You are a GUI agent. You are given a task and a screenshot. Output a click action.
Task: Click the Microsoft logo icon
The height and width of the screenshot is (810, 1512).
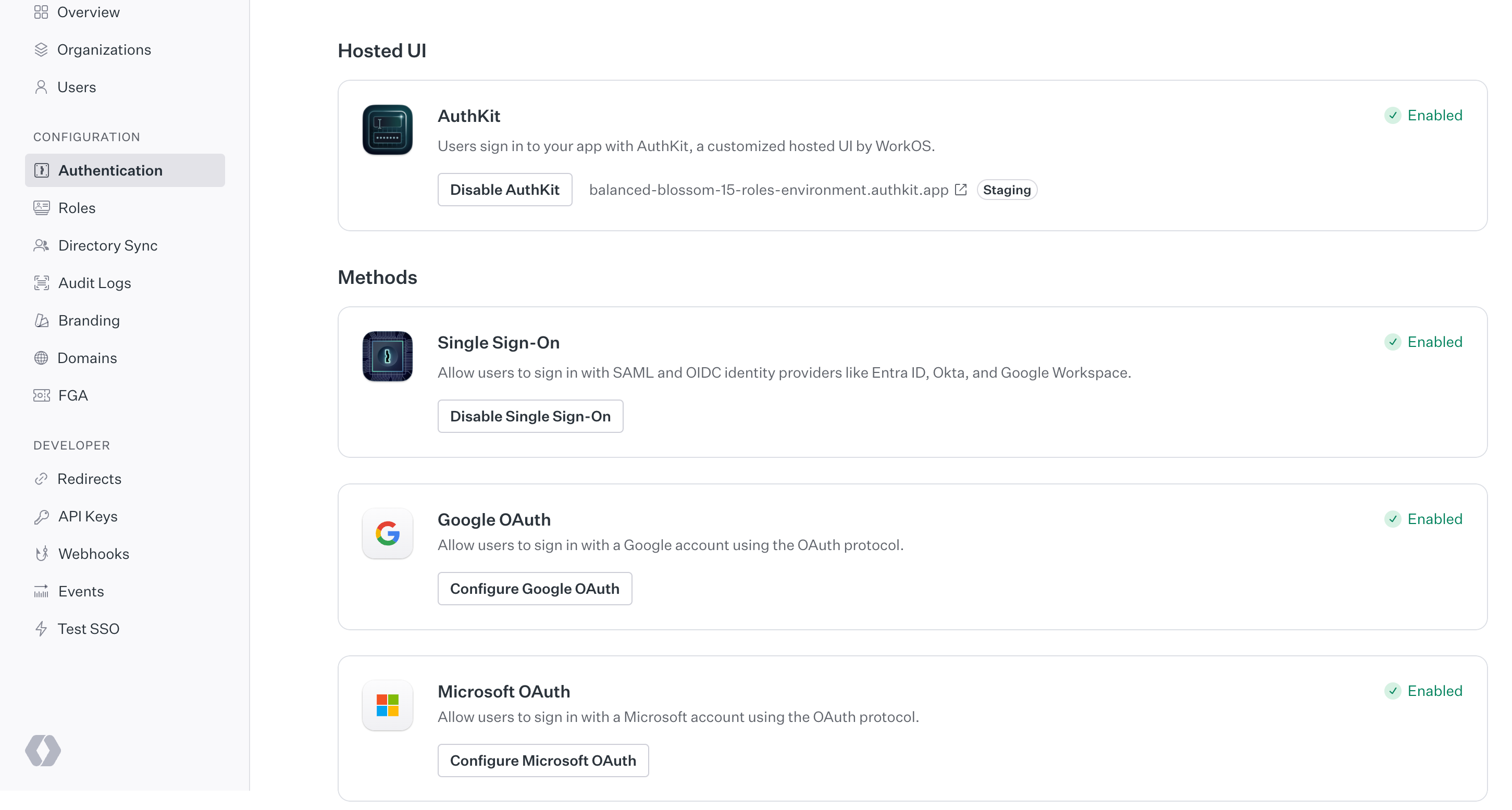click(388, 705)
